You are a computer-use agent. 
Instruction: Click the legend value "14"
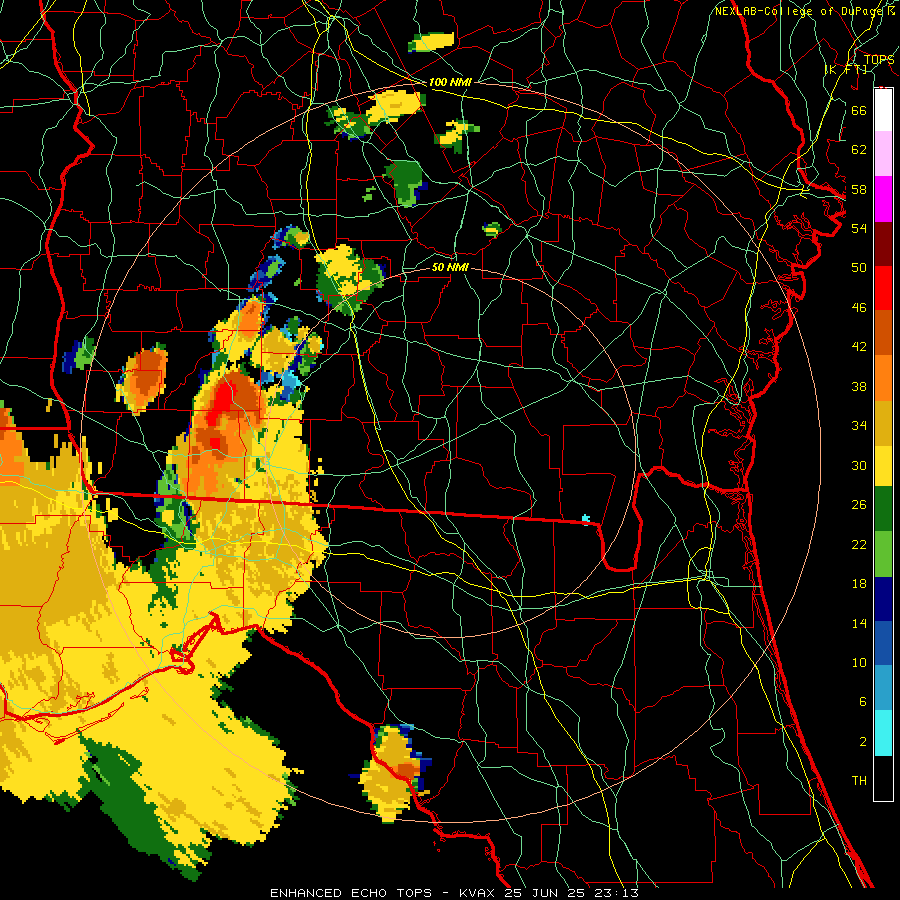859,623
